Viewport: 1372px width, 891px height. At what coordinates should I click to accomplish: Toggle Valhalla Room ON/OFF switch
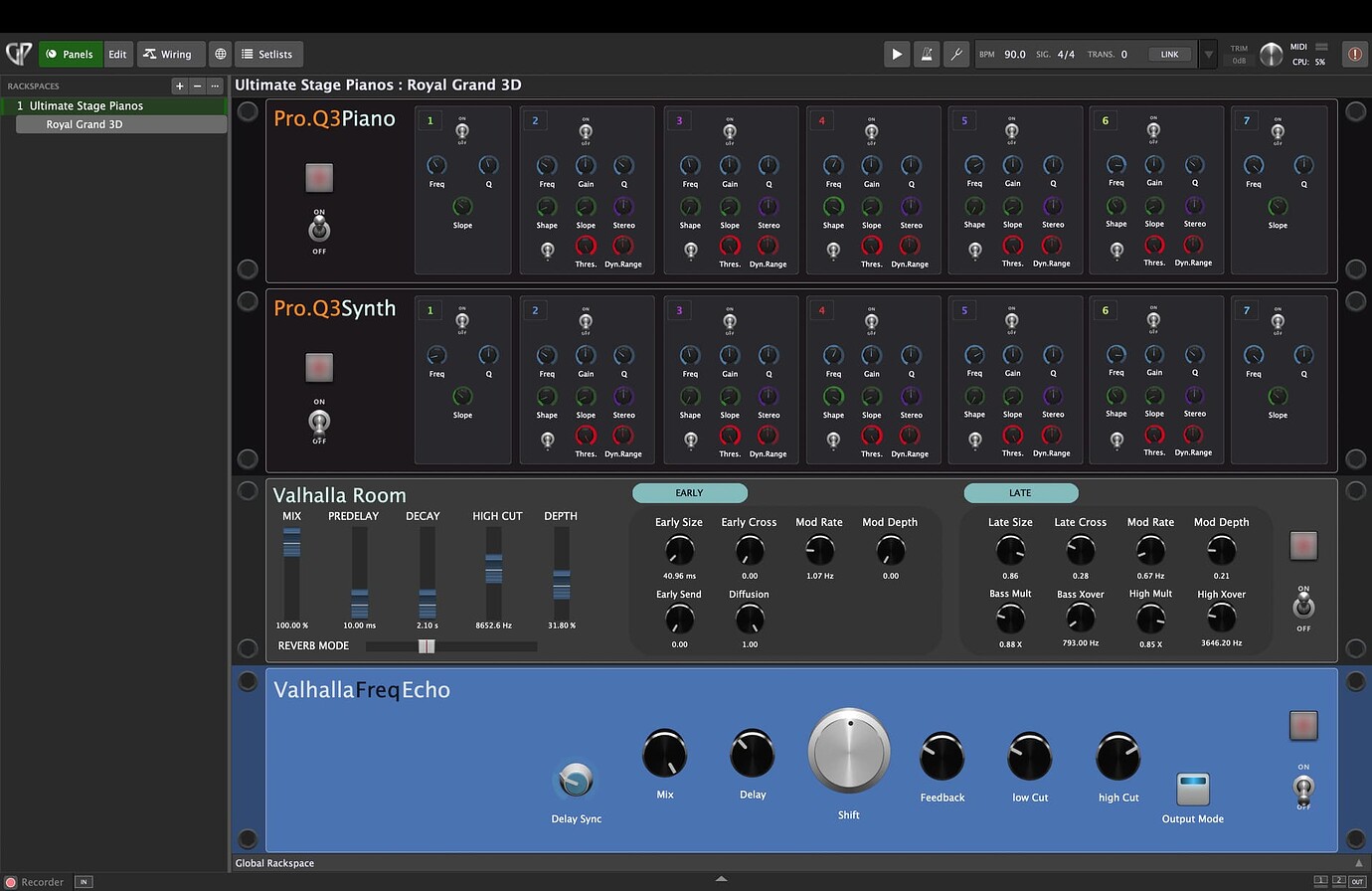coord(1303,606)
